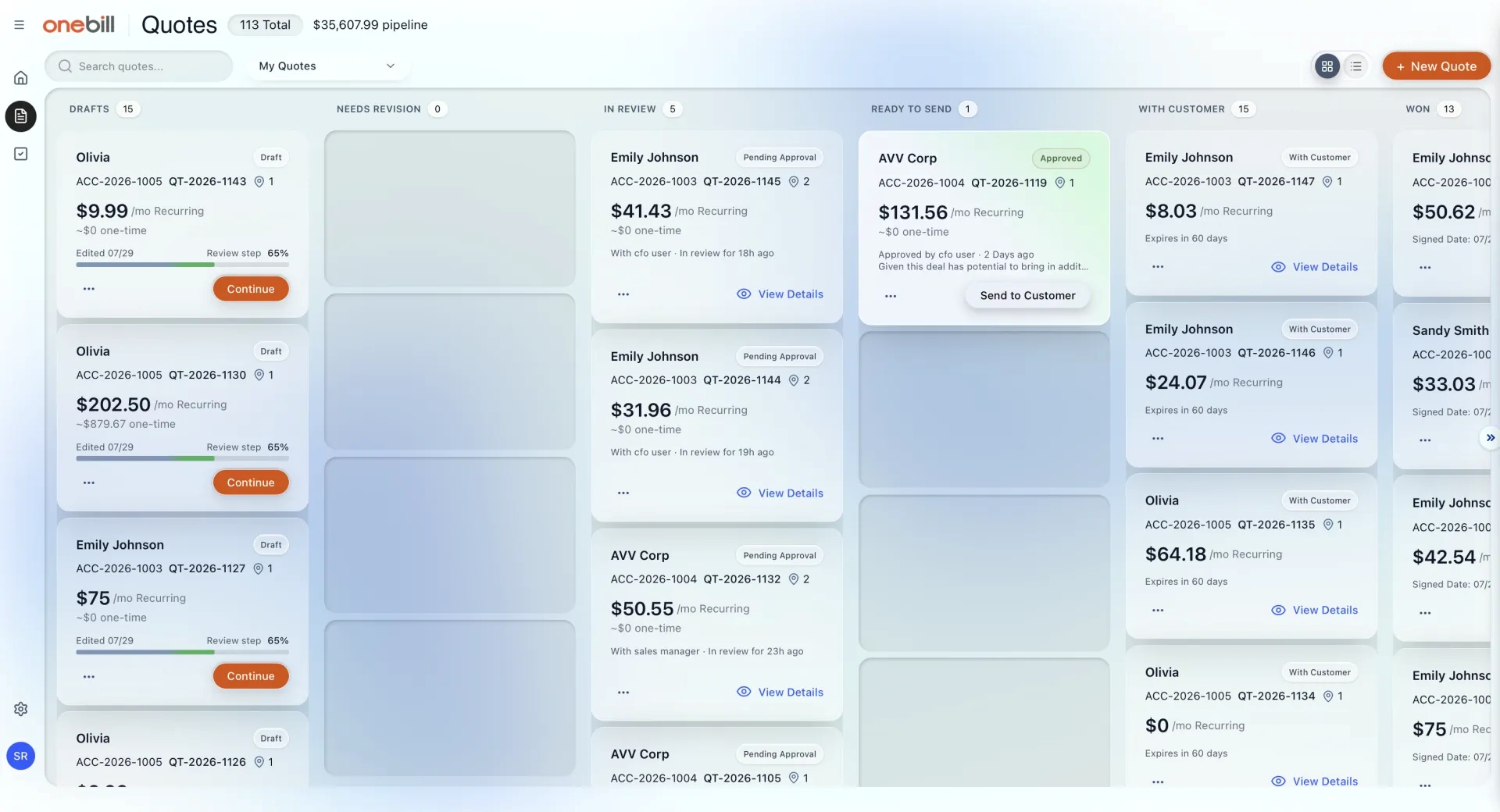Screen dimensions: 1500x812
Task: View details of QT-2026-1145
Action: pos(780,294)
